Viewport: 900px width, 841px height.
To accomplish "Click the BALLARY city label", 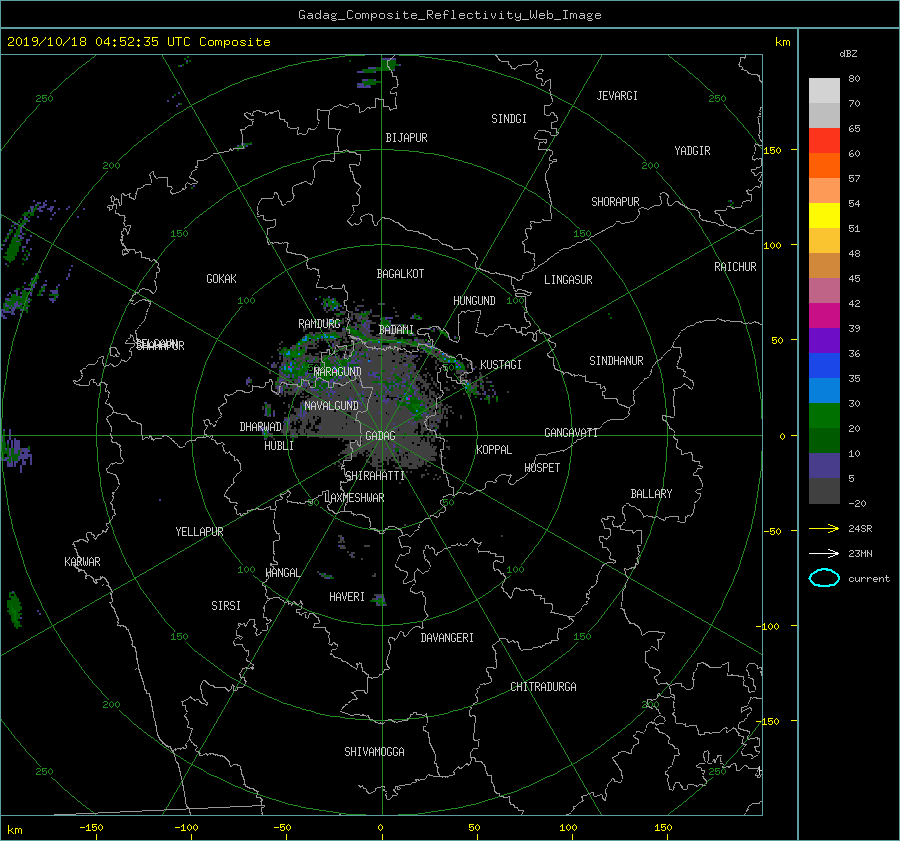I will click(651, 494).
